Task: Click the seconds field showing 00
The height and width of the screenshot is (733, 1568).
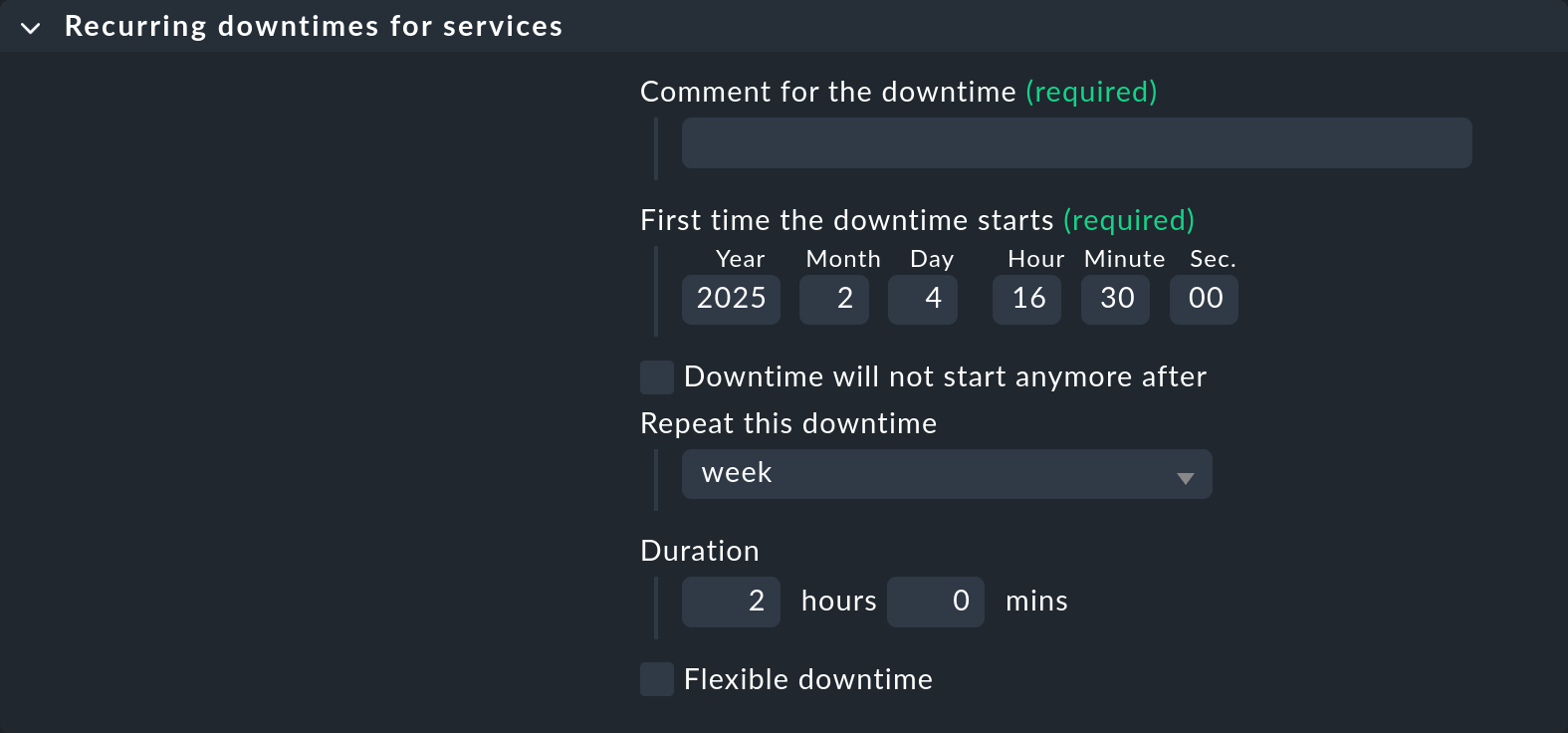Action: (1204, 299)
